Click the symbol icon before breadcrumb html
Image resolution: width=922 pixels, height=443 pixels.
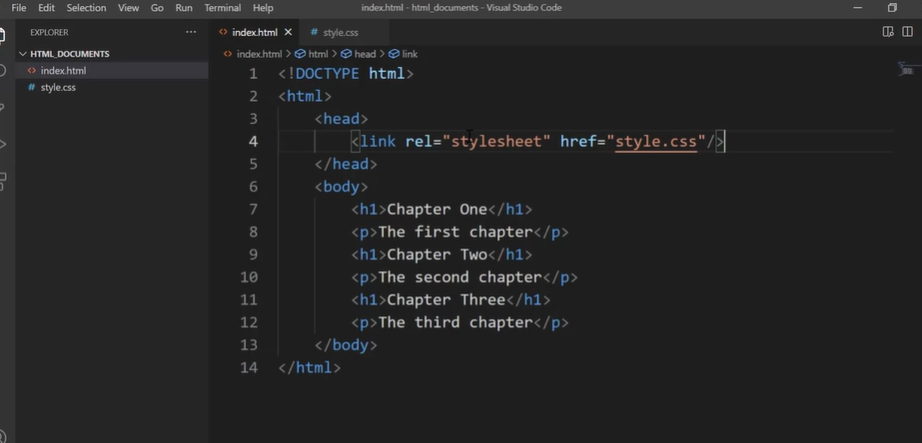point(300,54)
